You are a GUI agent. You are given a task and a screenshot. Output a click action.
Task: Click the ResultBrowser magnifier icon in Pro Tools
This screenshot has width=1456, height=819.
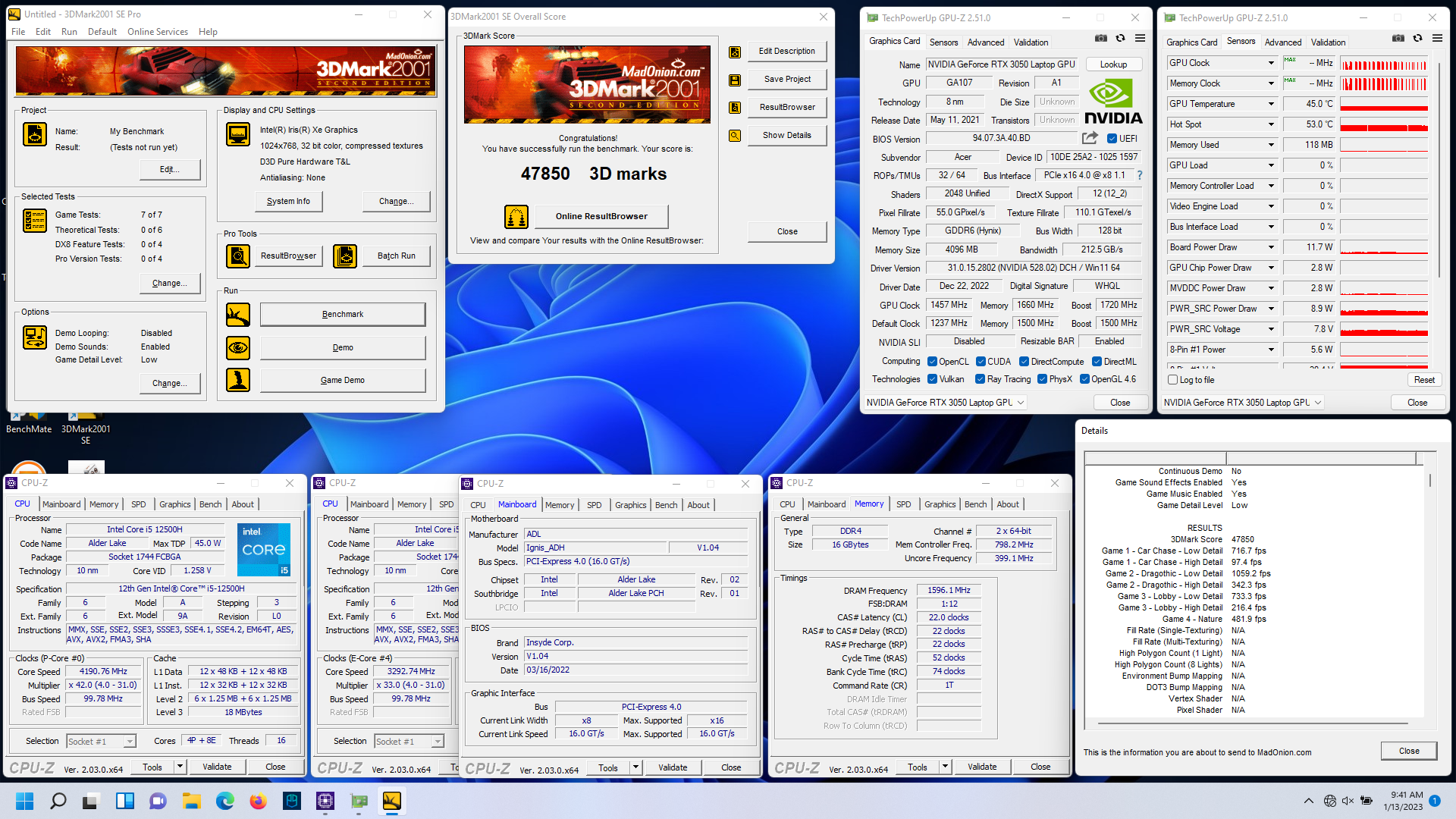238,256
